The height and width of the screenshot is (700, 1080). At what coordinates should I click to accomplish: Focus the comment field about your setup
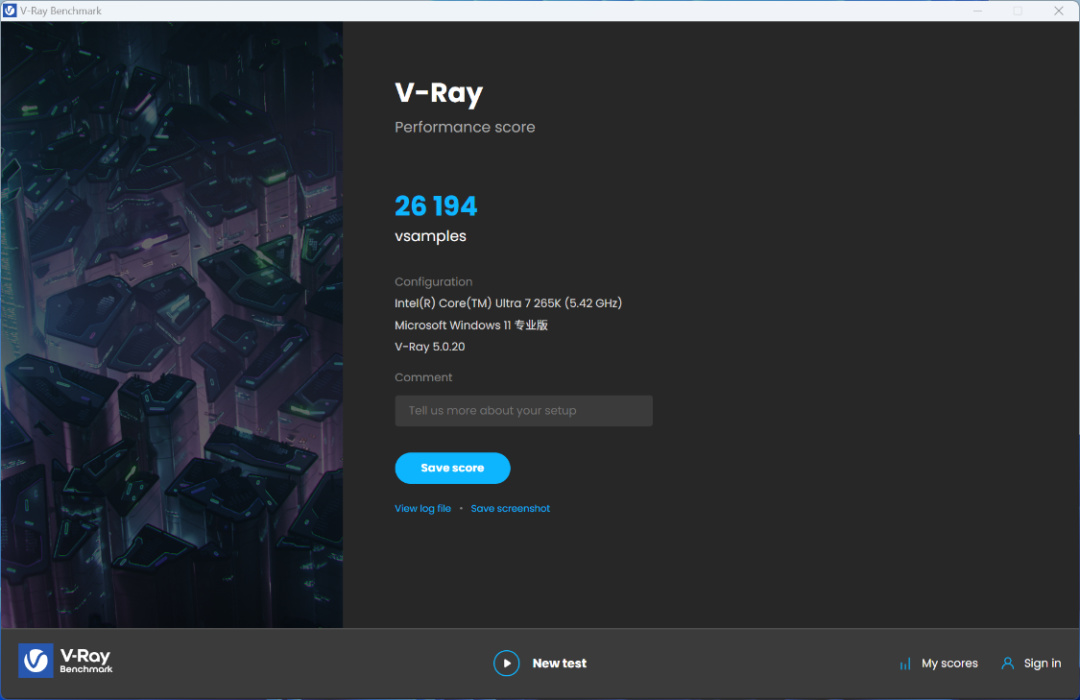(x=523, y=411)
